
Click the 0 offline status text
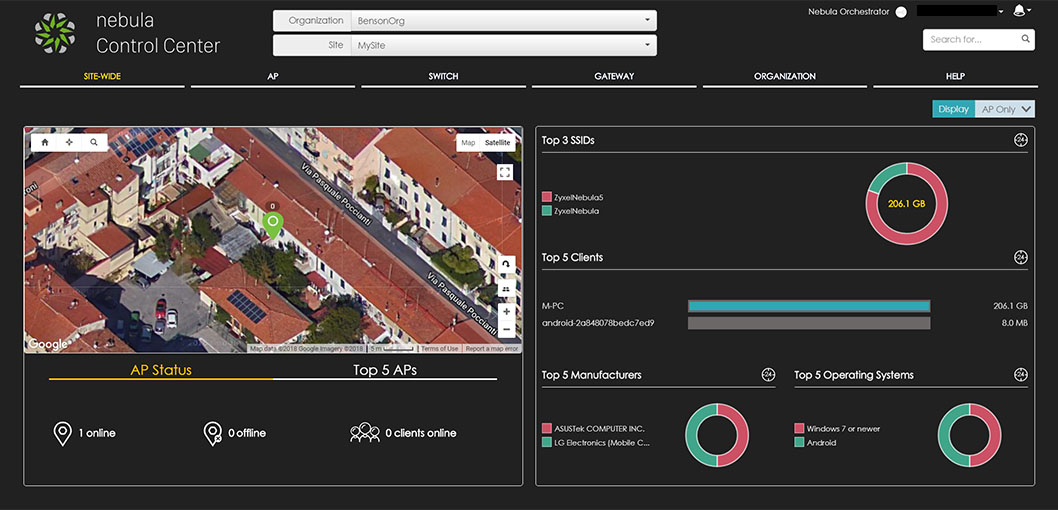pos(247,433)
